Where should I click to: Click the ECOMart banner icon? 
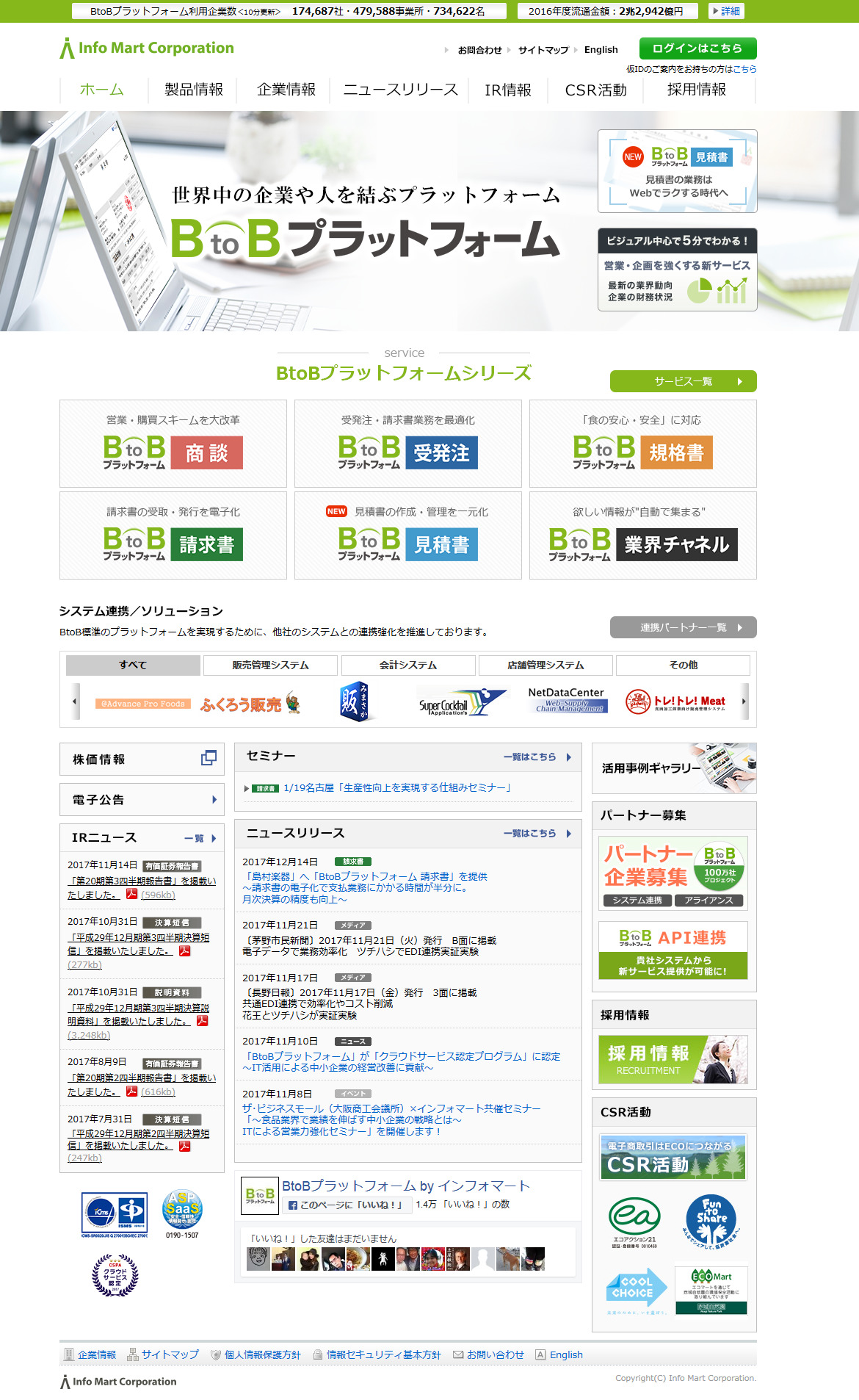pyautogui.click(x=711, y=1290)
